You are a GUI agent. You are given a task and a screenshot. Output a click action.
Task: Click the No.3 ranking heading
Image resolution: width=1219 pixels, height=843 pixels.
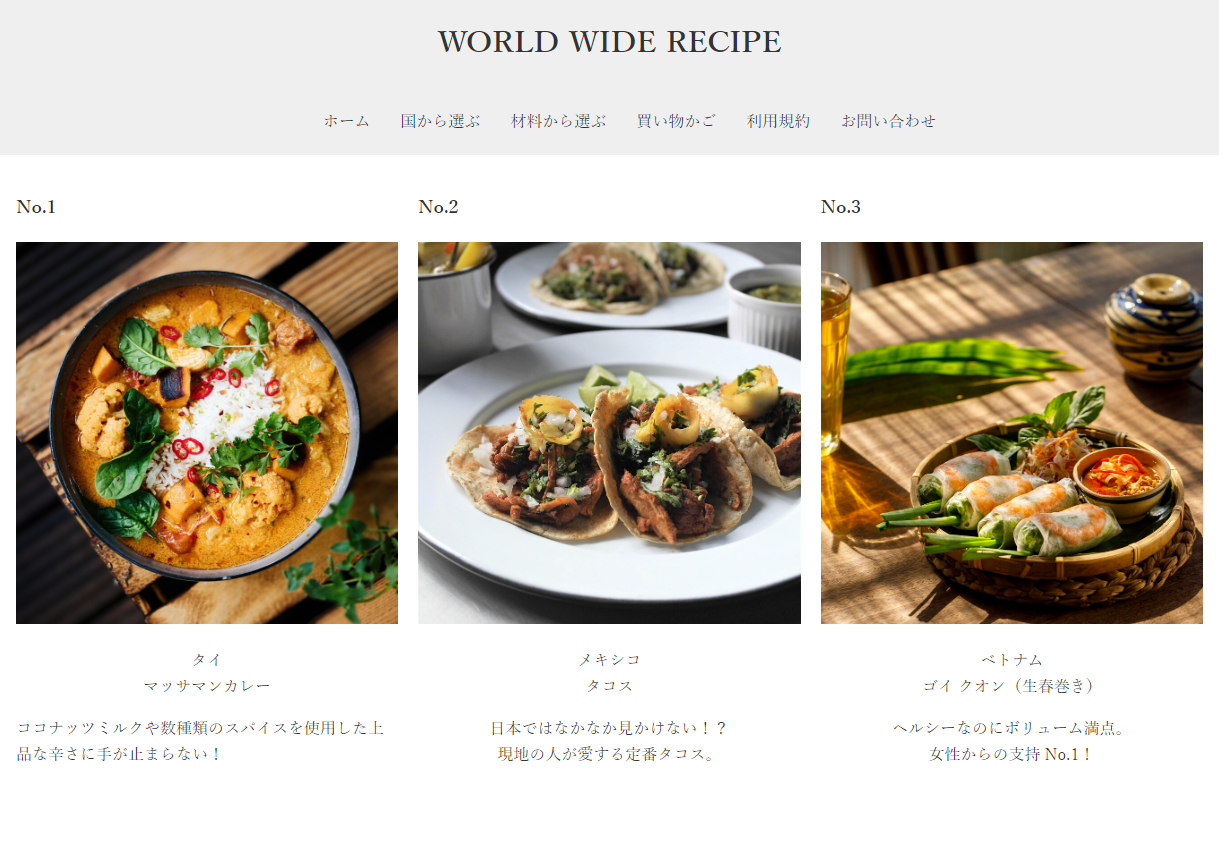[841, 207]
